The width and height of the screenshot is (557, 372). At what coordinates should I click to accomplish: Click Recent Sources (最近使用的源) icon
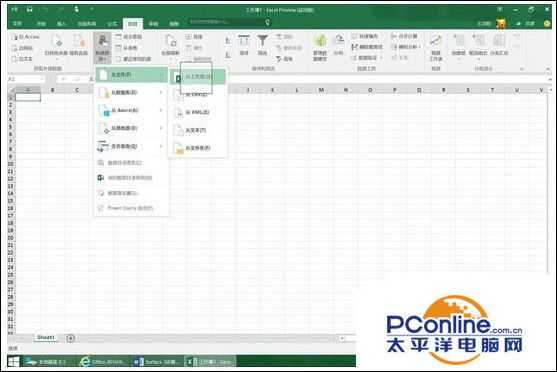[x=119, y=59]
